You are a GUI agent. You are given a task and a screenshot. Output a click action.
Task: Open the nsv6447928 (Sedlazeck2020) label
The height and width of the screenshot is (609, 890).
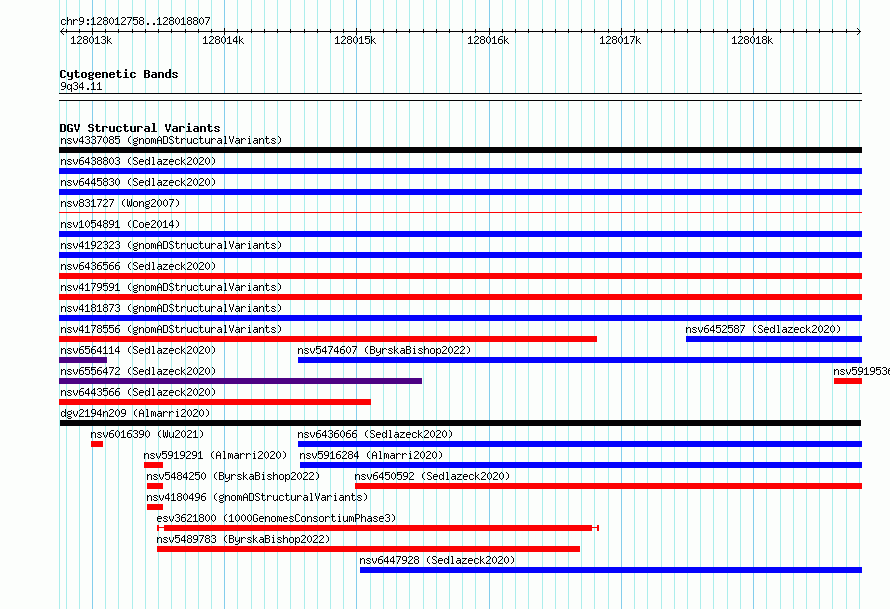pyautogui.click(x=437, y=560)
